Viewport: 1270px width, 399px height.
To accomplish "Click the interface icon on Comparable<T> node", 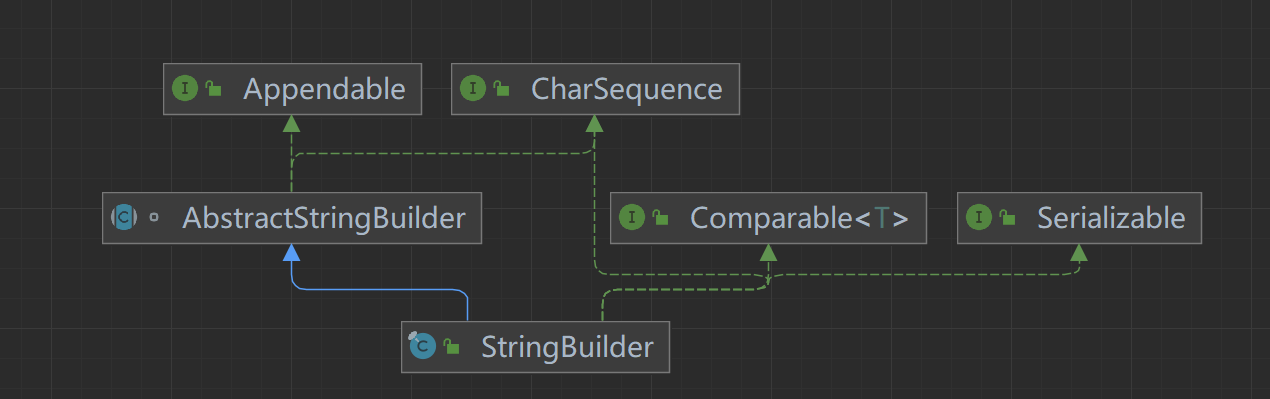I will tap(632, 217).
